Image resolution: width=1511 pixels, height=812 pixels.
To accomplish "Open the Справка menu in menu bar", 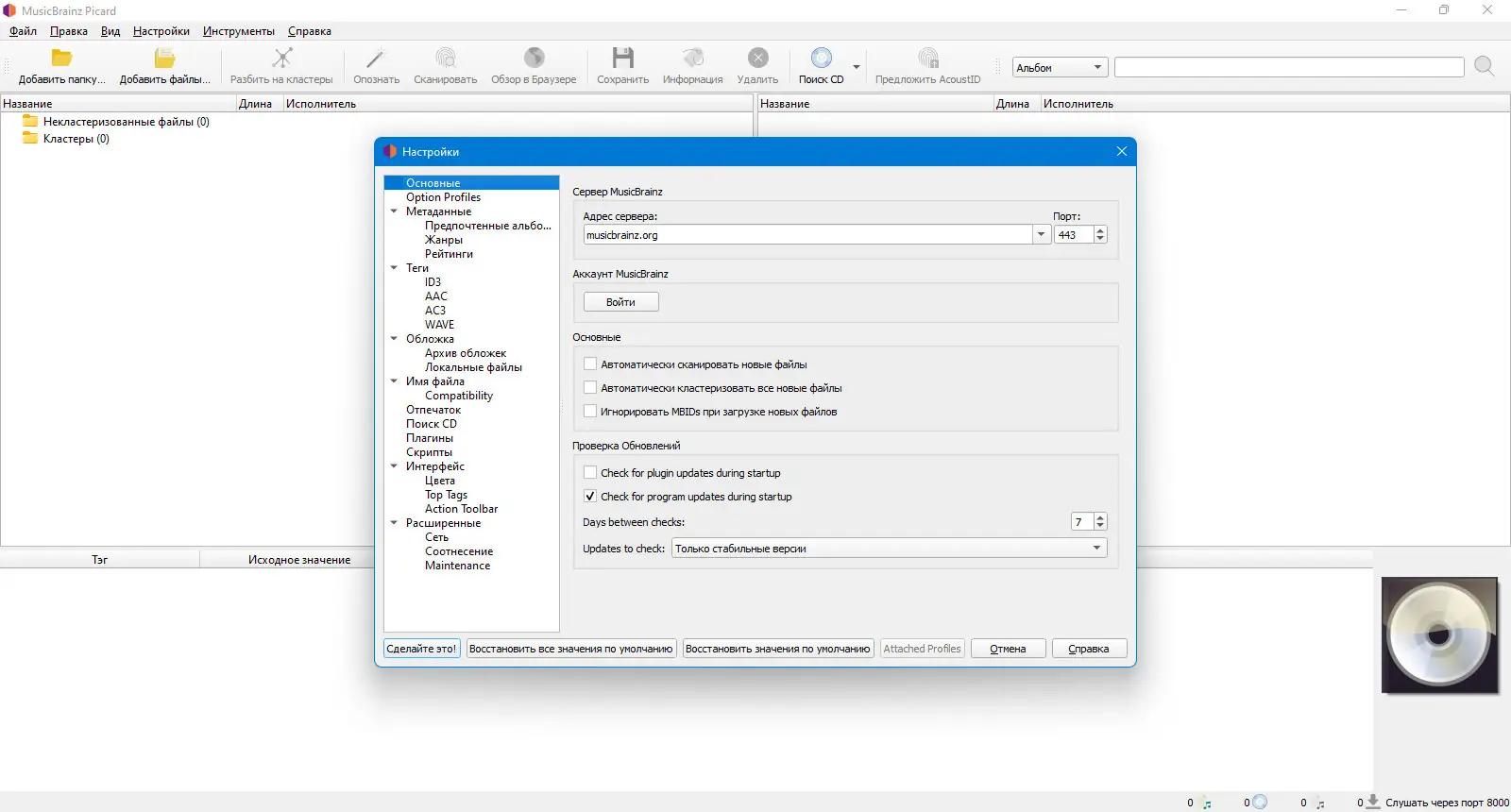I will click(310, 31).
